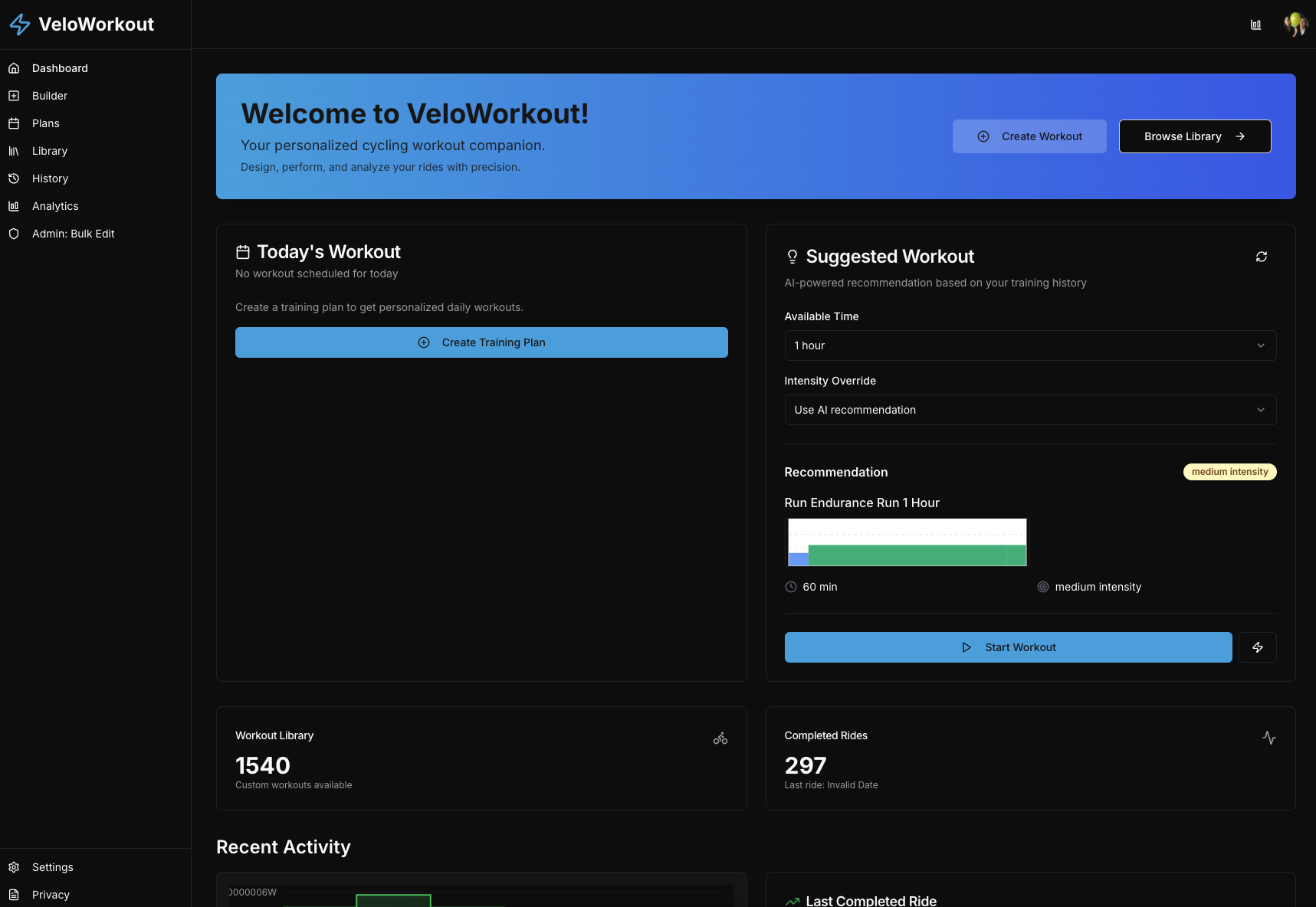The width and height of the screenshot is (1316, 907).
Task: Open the Available Time dropdown
Action: coord(1029,345)
